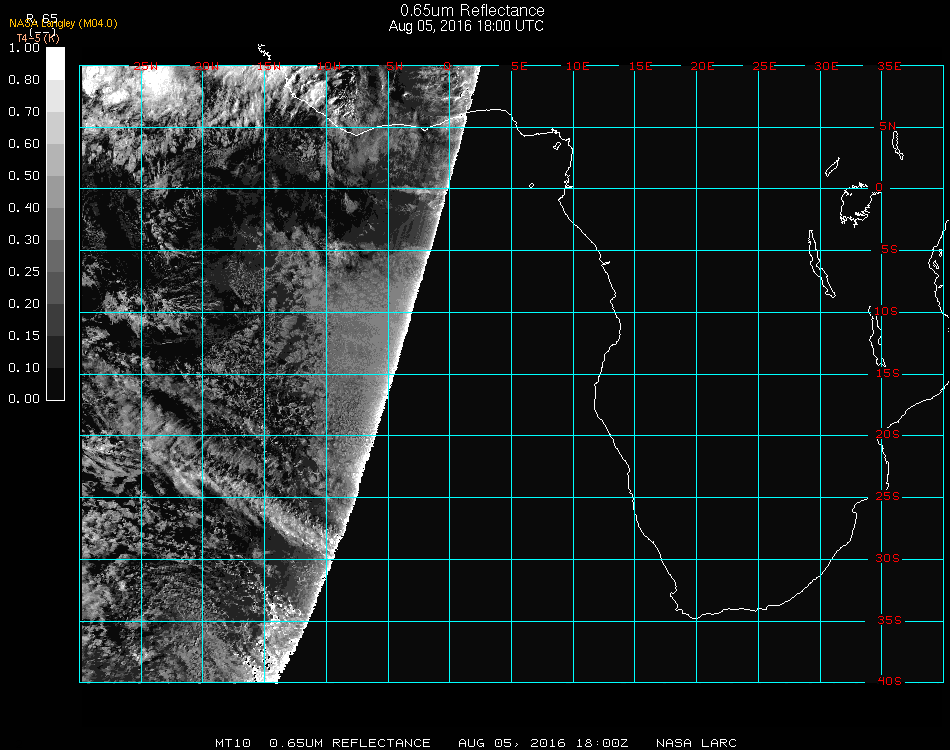Click the 15S latitude label
The image size is (950, 750).
coord(888,373)
